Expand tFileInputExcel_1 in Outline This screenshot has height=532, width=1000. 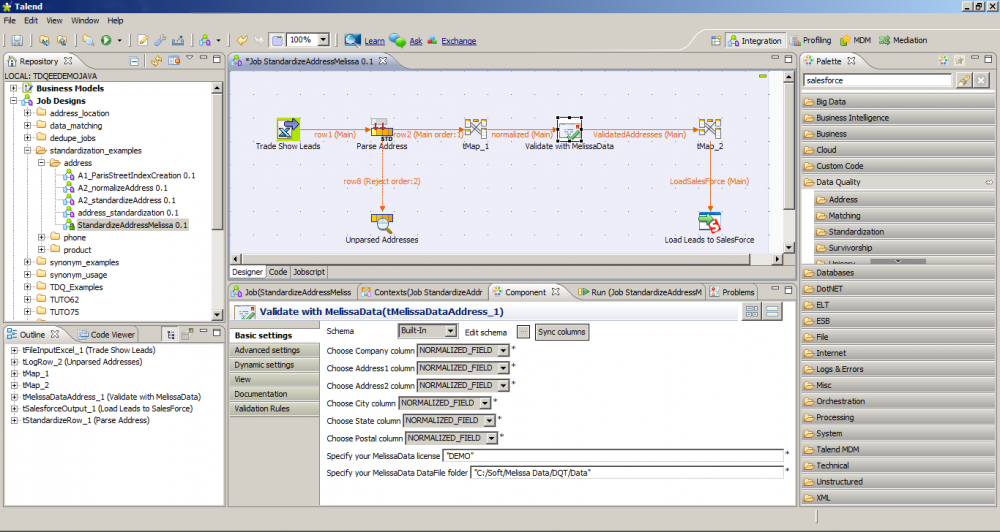[14, 350]
